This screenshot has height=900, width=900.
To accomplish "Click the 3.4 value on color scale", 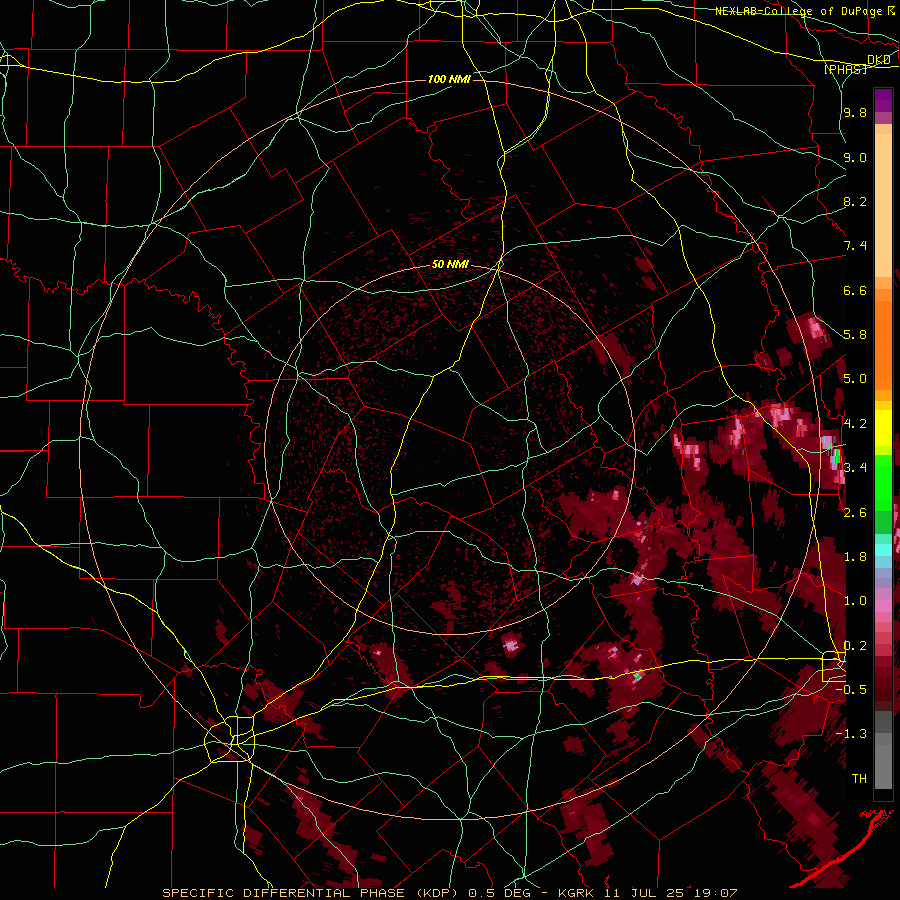I will tap(855, 468).
